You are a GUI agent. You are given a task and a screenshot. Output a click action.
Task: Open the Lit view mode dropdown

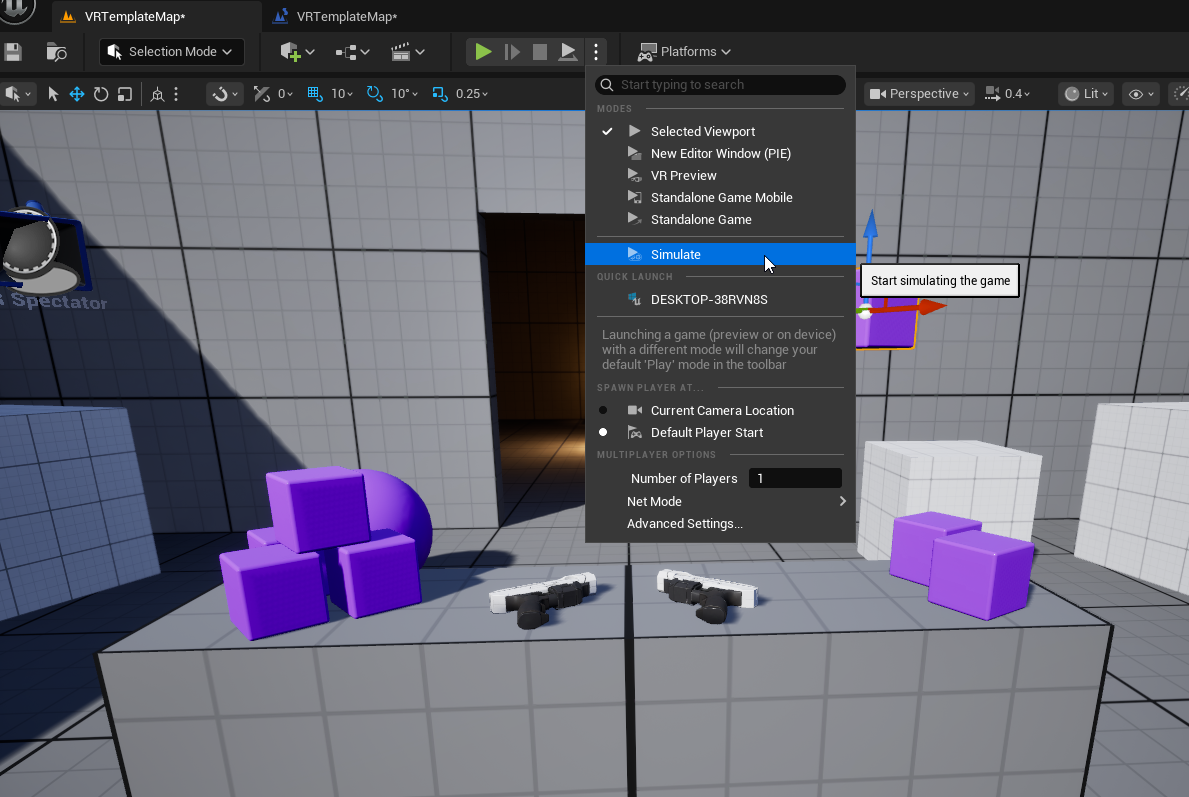tap(1086, 94)
